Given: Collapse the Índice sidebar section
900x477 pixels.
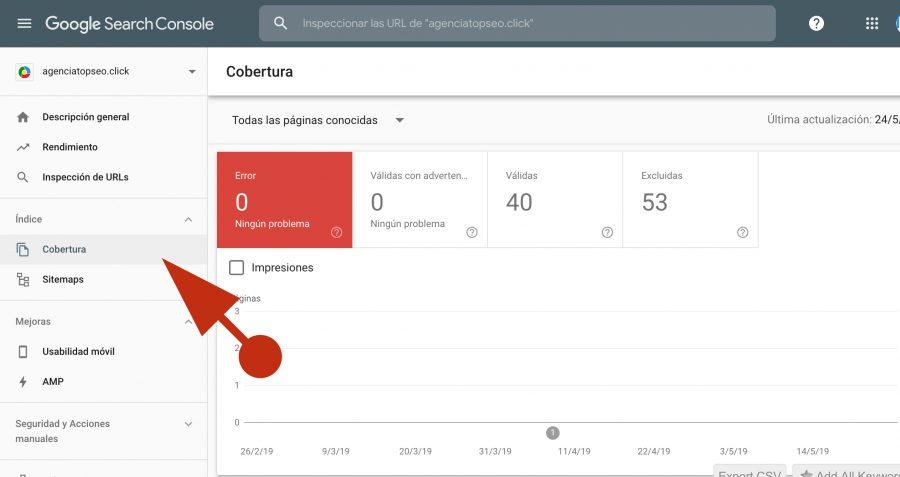Looking at the screenshot, I should pos(188,219).
